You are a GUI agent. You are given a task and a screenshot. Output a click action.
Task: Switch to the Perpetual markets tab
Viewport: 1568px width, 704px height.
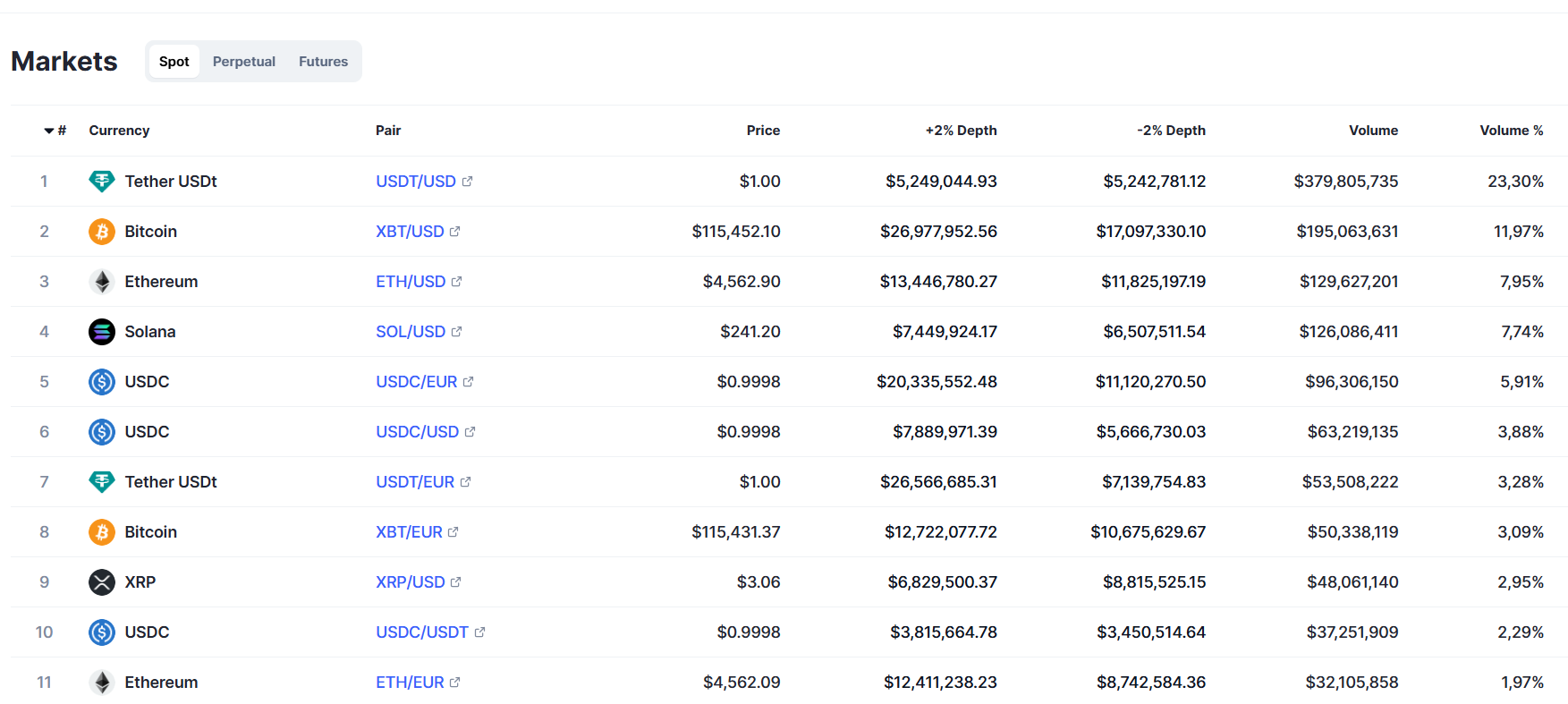pos(243,62)
